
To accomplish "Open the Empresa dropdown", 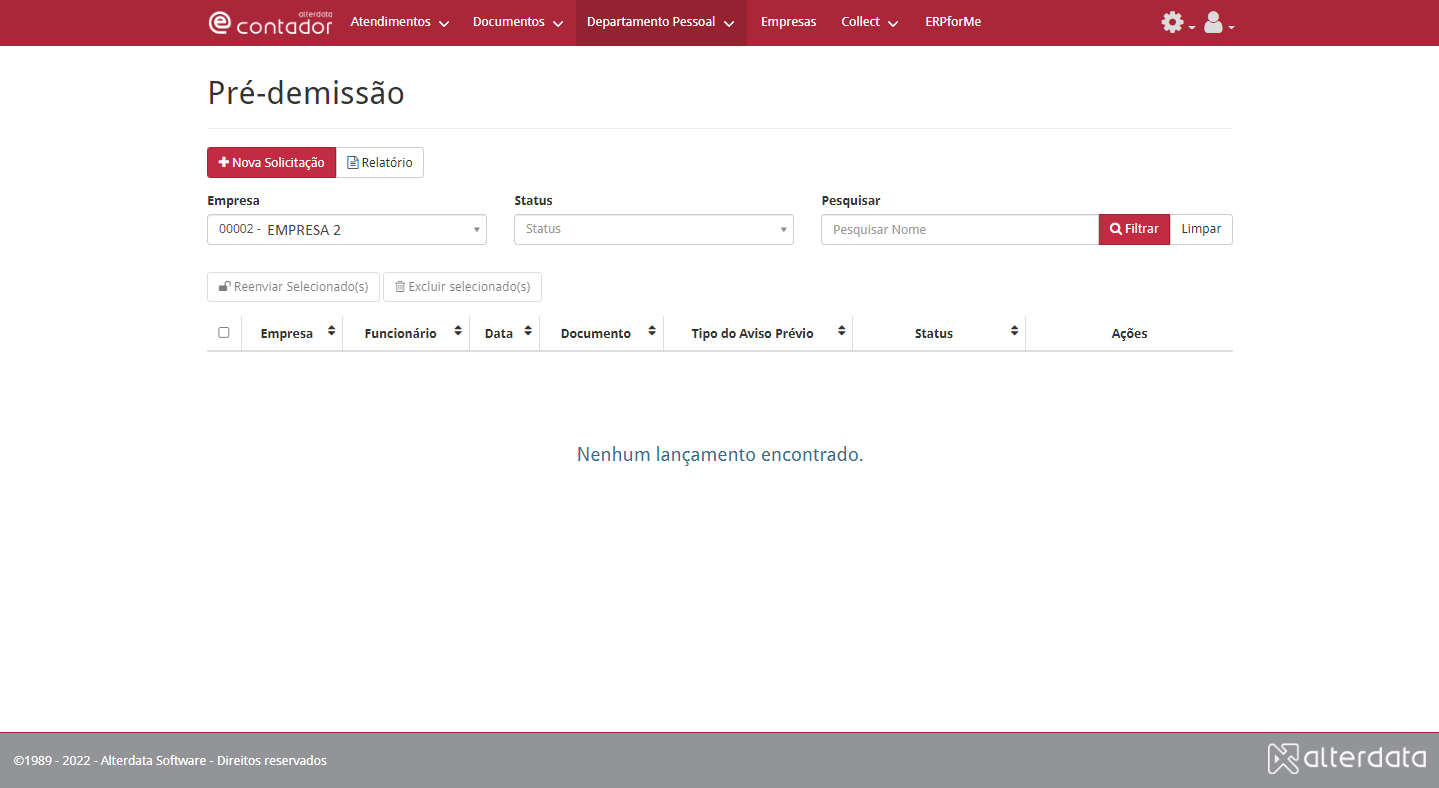I will click(346, 229).
